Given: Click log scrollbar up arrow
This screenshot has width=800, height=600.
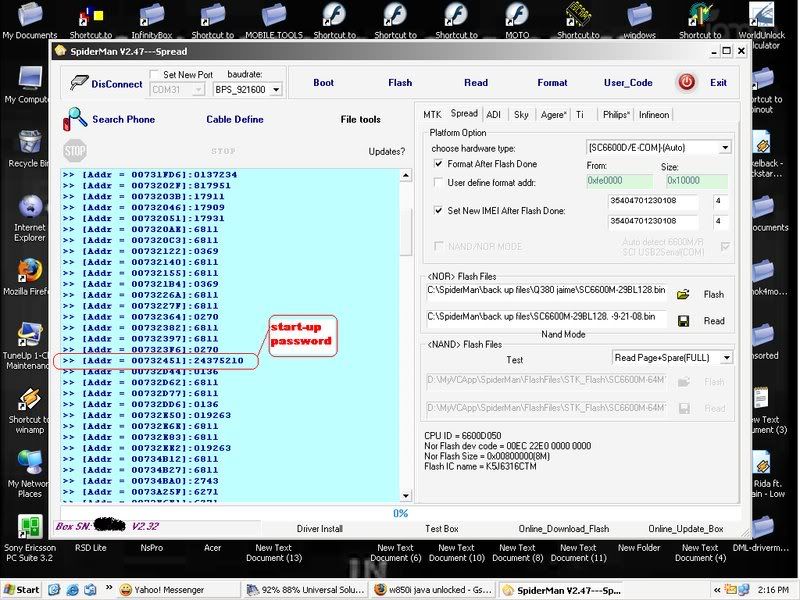Looking at the screenshot, I should click(406, 176).
